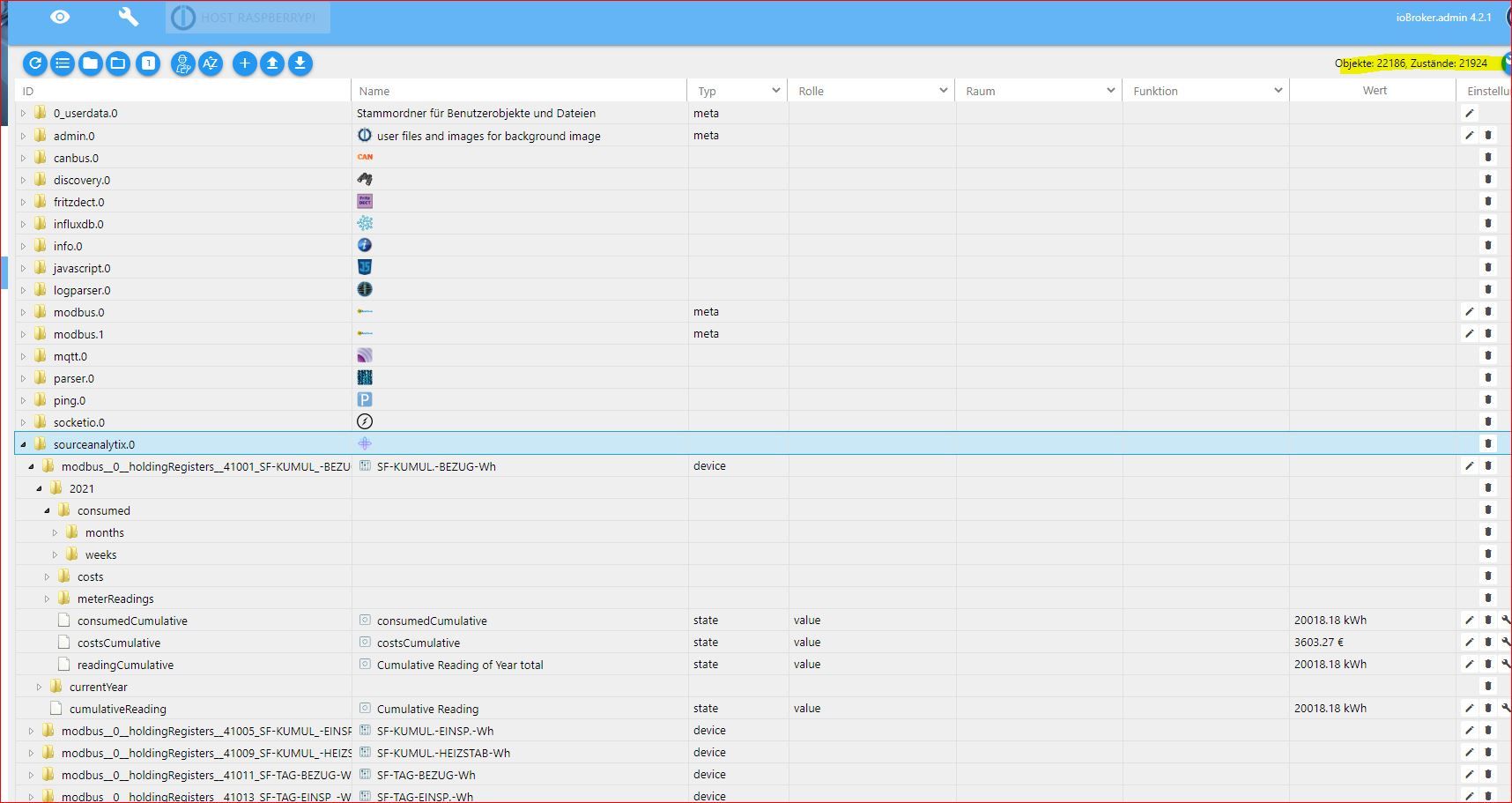Toggle expert mode icon
1512x803 pixels.
tap(183, 63)
